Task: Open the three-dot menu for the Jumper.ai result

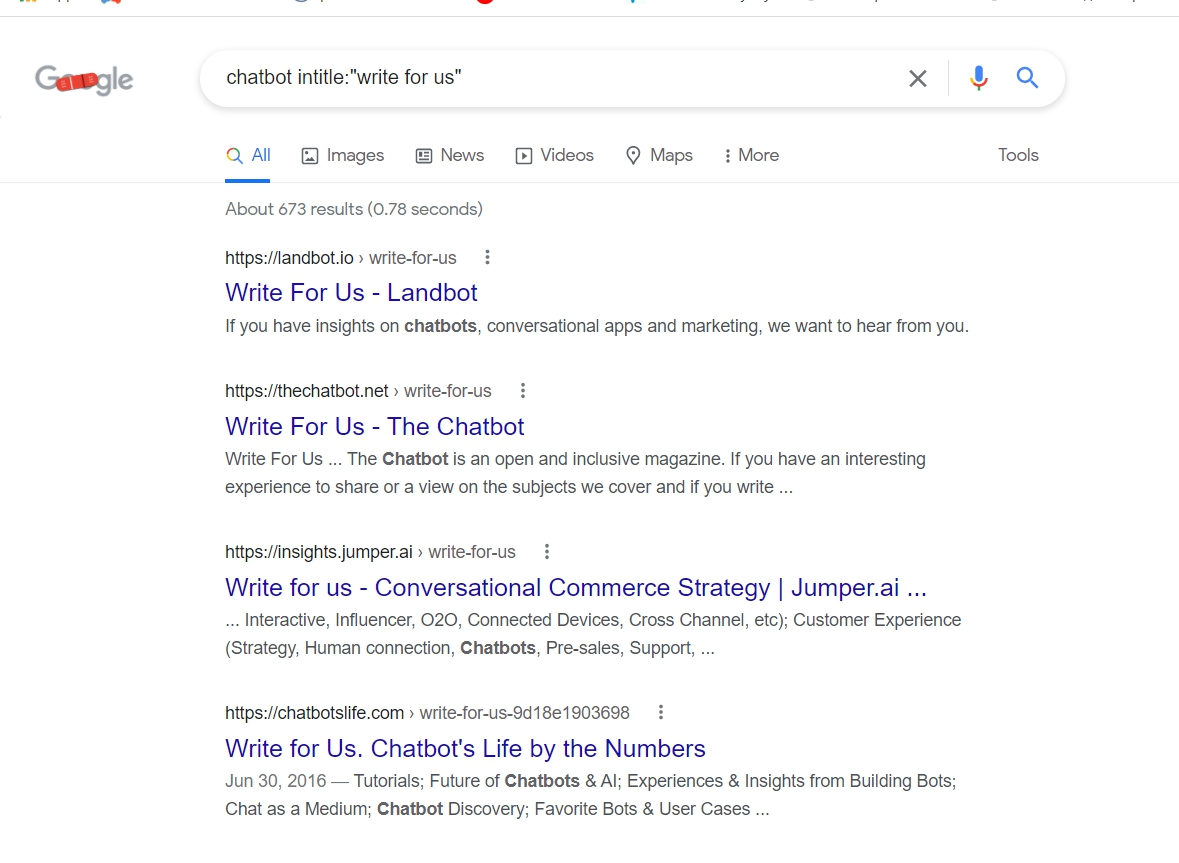Action: tap(546, 551)
